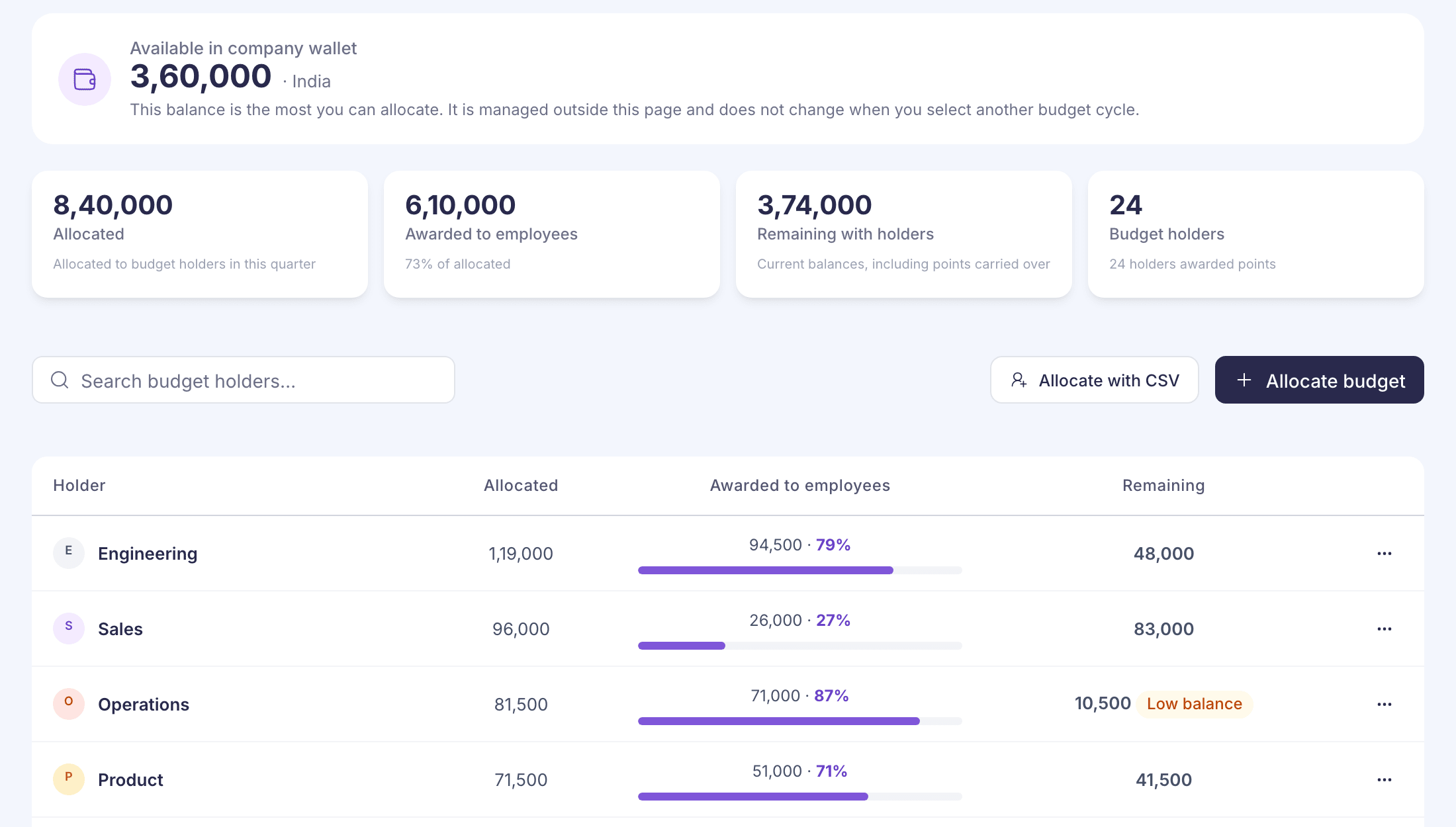1456x827 pixels.
Task: Click the Product 71% progress bar
Action: tap(800, 797)
